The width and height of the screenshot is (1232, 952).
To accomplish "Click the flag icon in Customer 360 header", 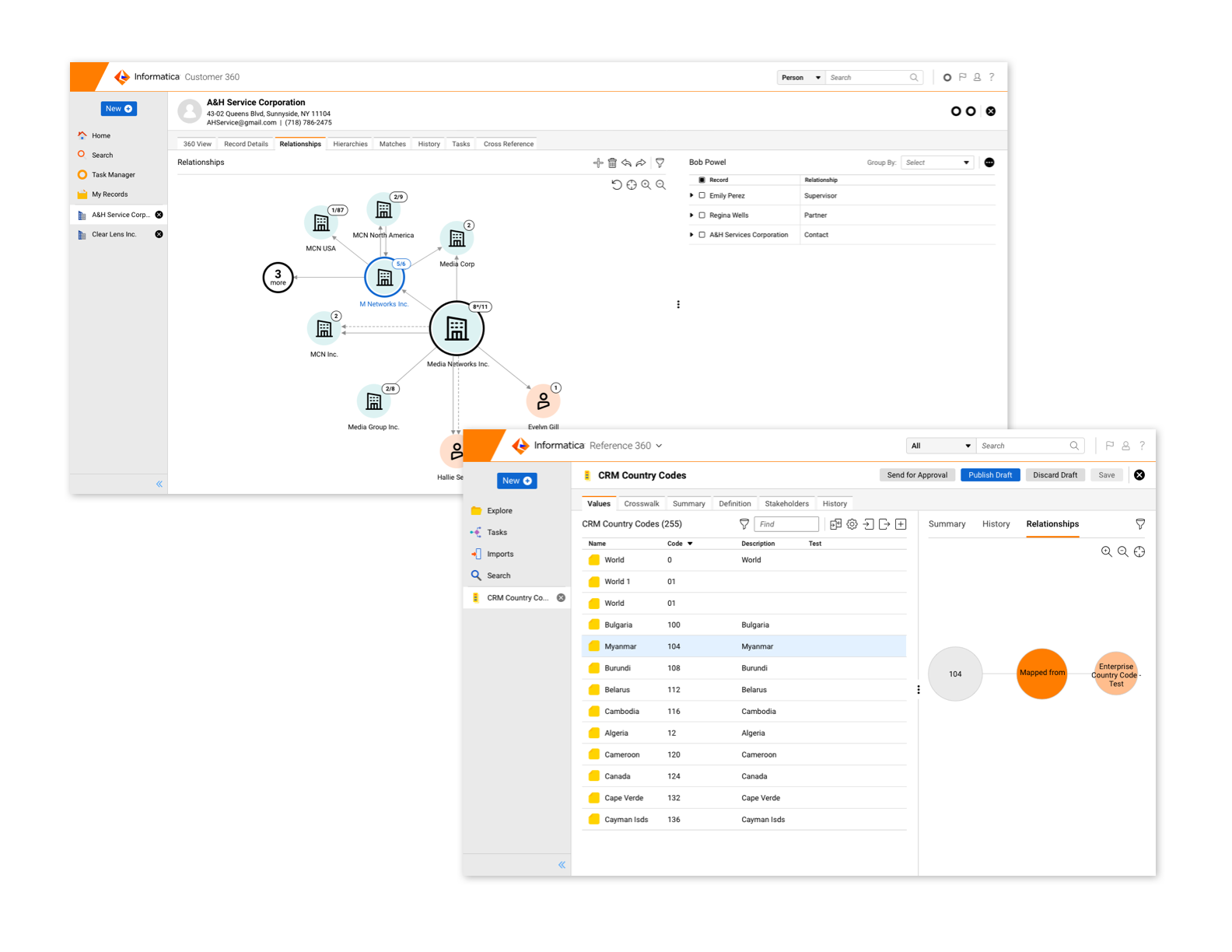I will [962, 77].
